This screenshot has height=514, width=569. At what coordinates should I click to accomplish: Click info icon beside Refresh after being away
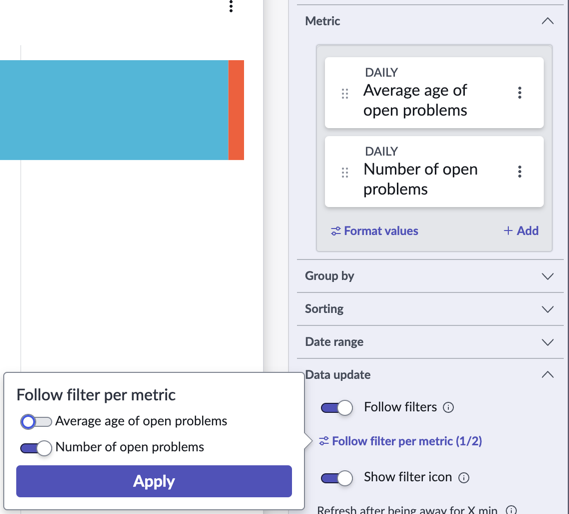tap(511, 510)
